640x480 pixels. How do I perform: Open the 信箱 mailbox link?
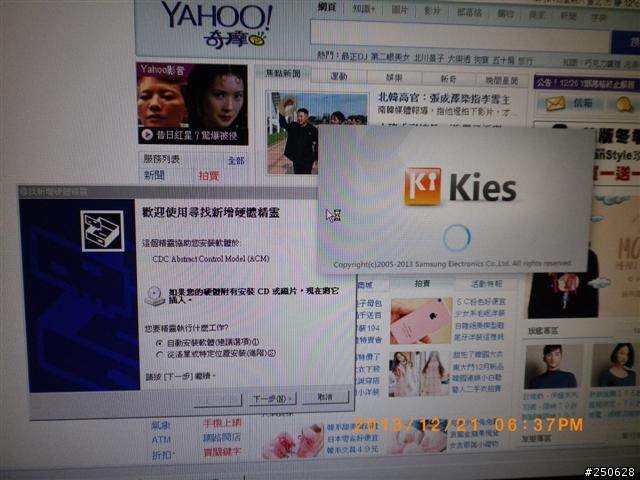582,103
